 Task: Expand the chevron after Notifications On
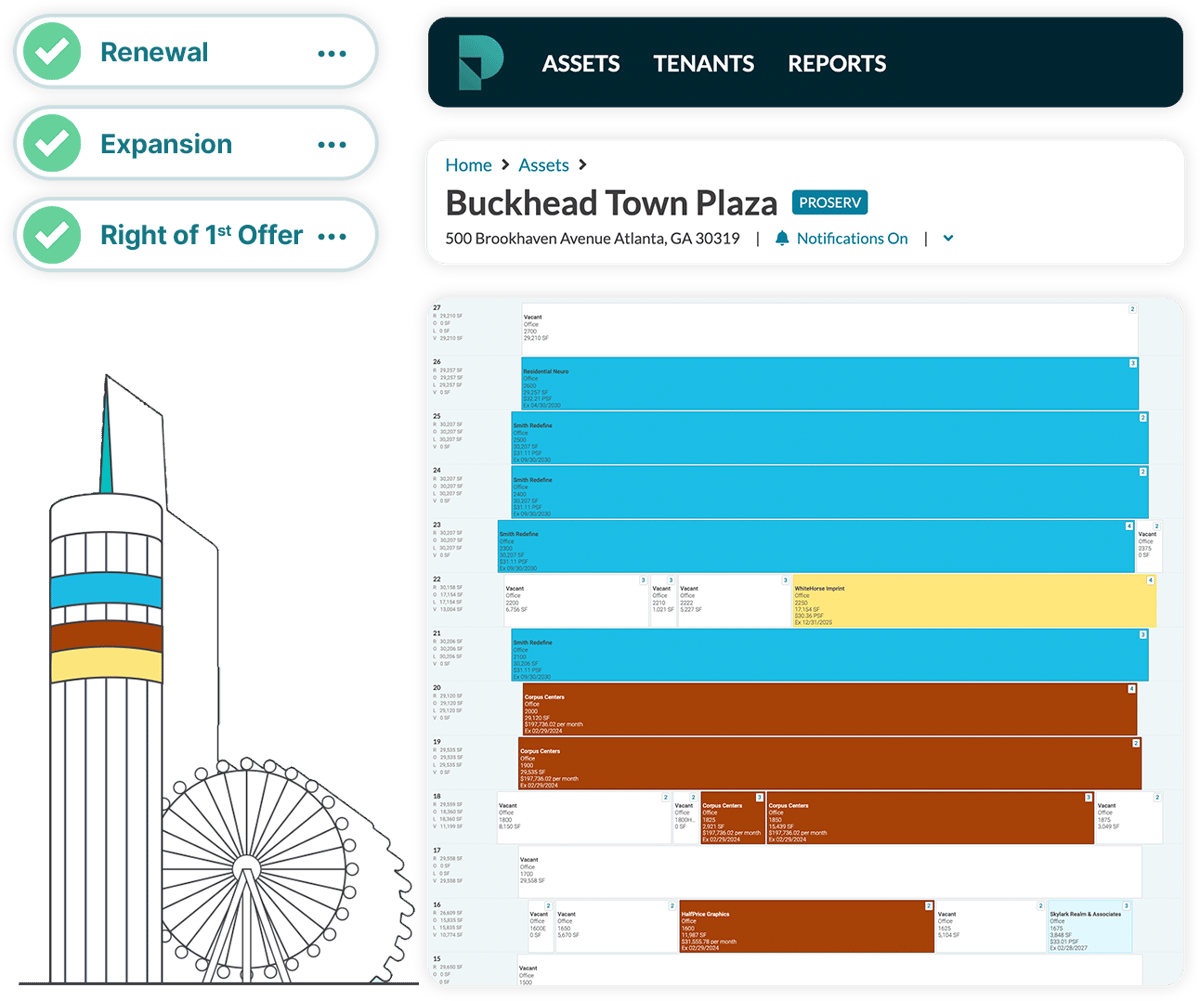pyautogui.click(x=948, y=238)
